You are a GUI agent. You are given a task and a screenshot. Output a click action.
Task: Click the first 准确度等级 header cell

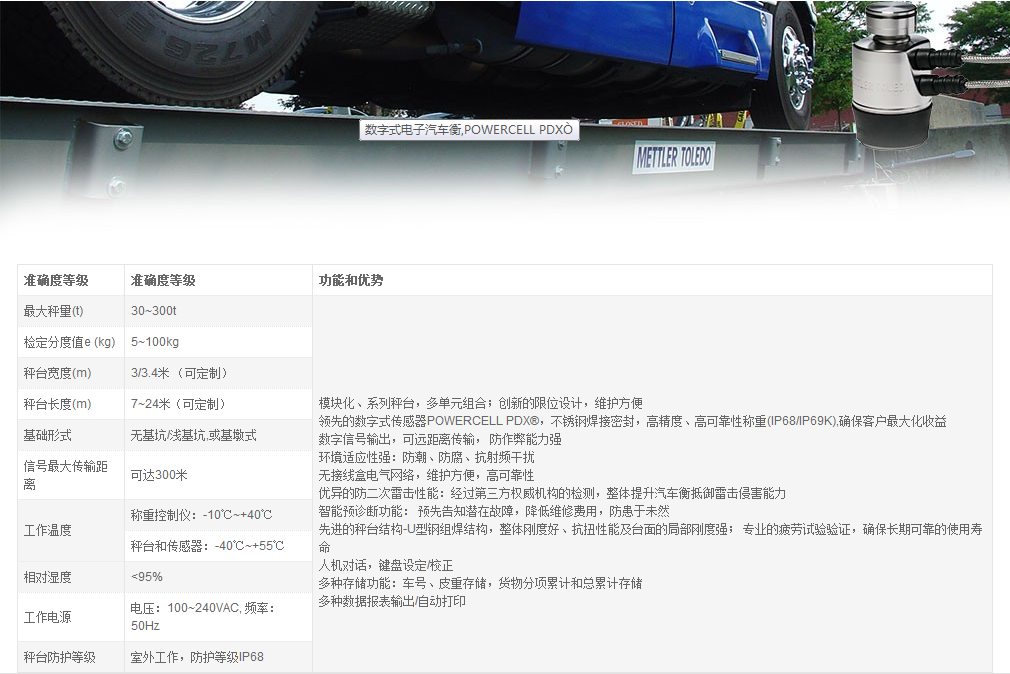56,281
